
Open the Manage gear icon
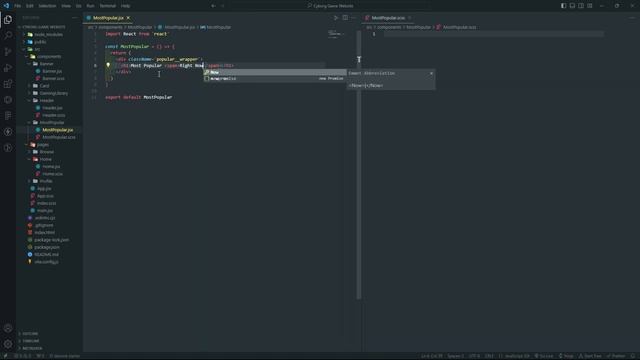click(8, 344)
